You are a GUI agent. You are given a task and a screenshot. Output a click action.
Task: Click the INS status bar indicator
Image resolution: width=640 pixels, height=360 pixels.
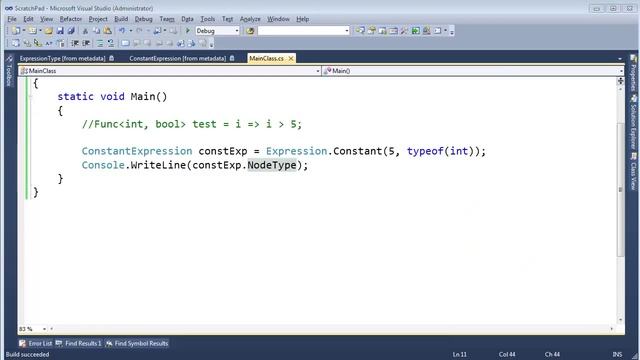click(x=617, y=354)
